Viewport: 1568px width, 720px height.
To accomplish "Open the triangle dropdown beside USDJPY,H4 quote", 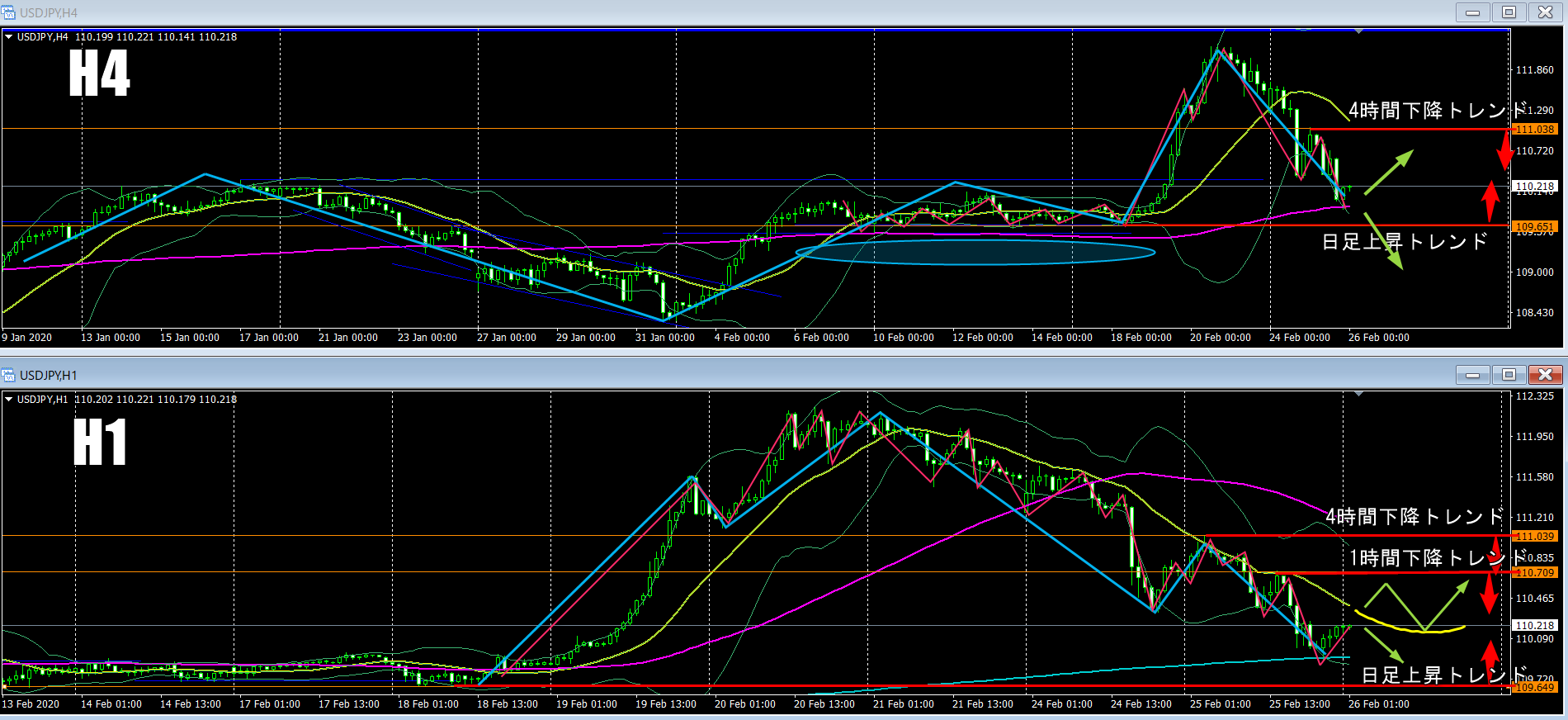I will pyautogui.click(x=9, y=37).
